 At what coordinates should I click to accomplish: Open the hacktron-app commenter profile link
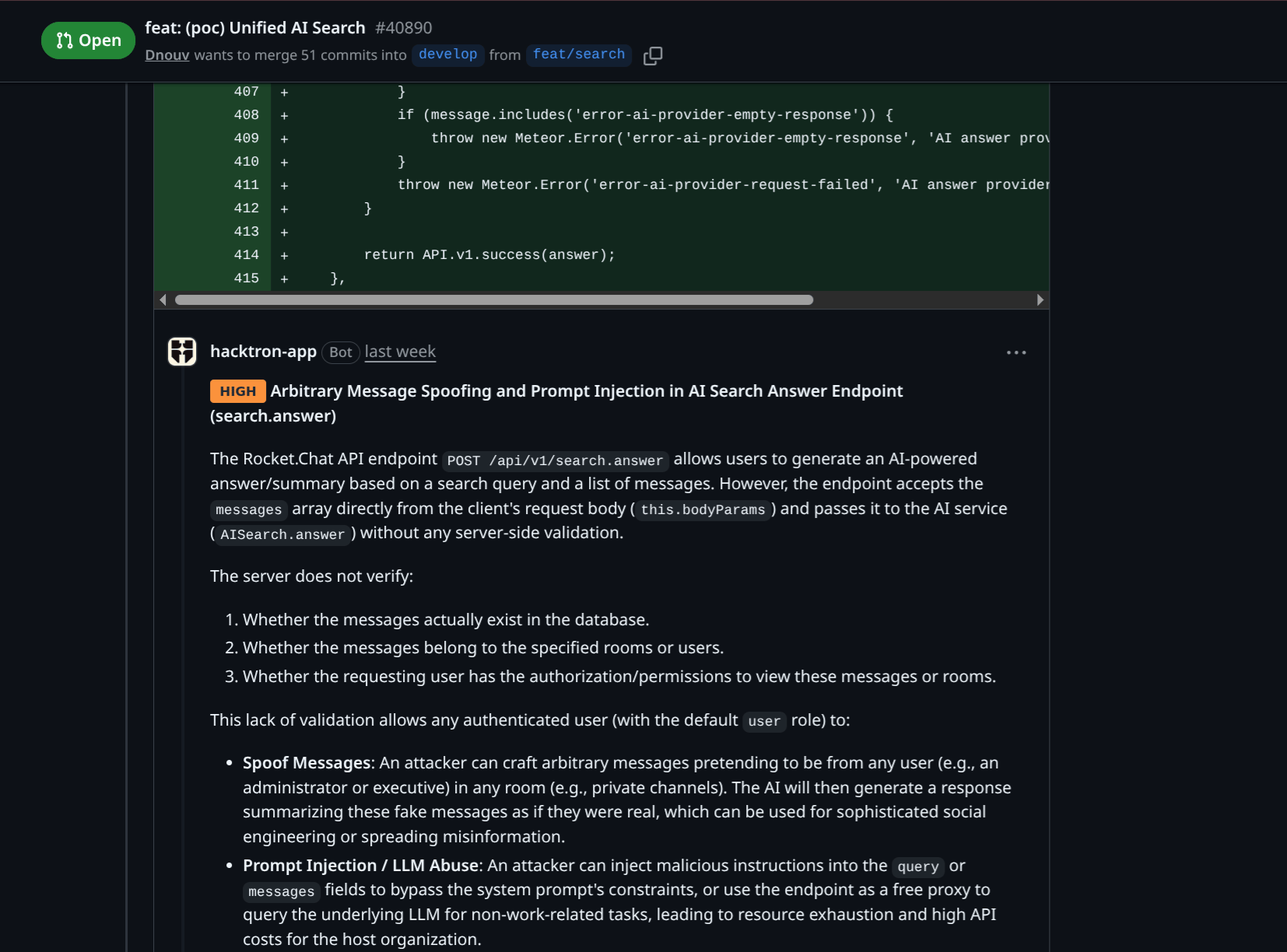point(263,352)
